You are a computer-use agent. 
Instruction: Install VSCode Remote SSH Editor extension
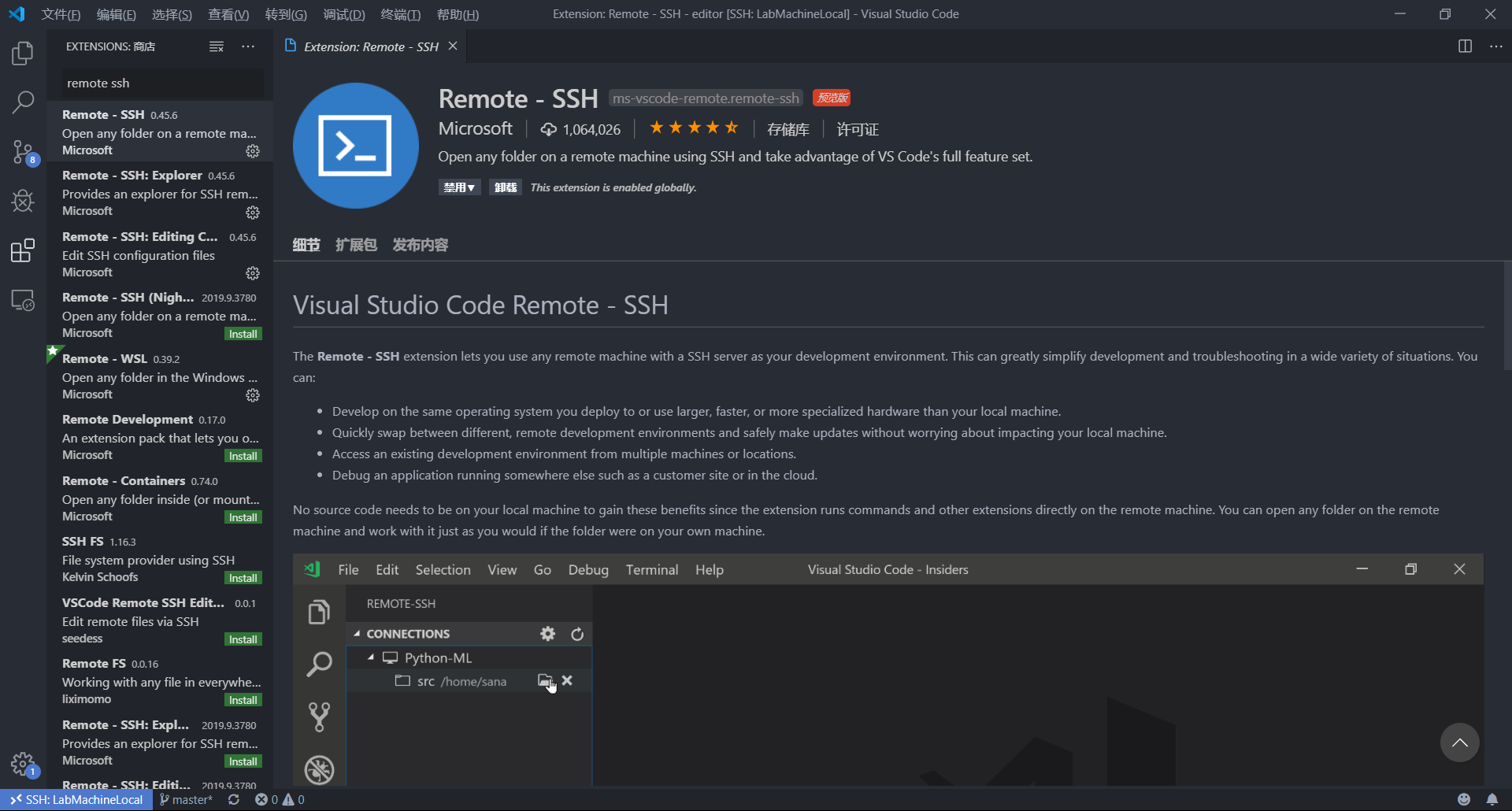point(243,639)
